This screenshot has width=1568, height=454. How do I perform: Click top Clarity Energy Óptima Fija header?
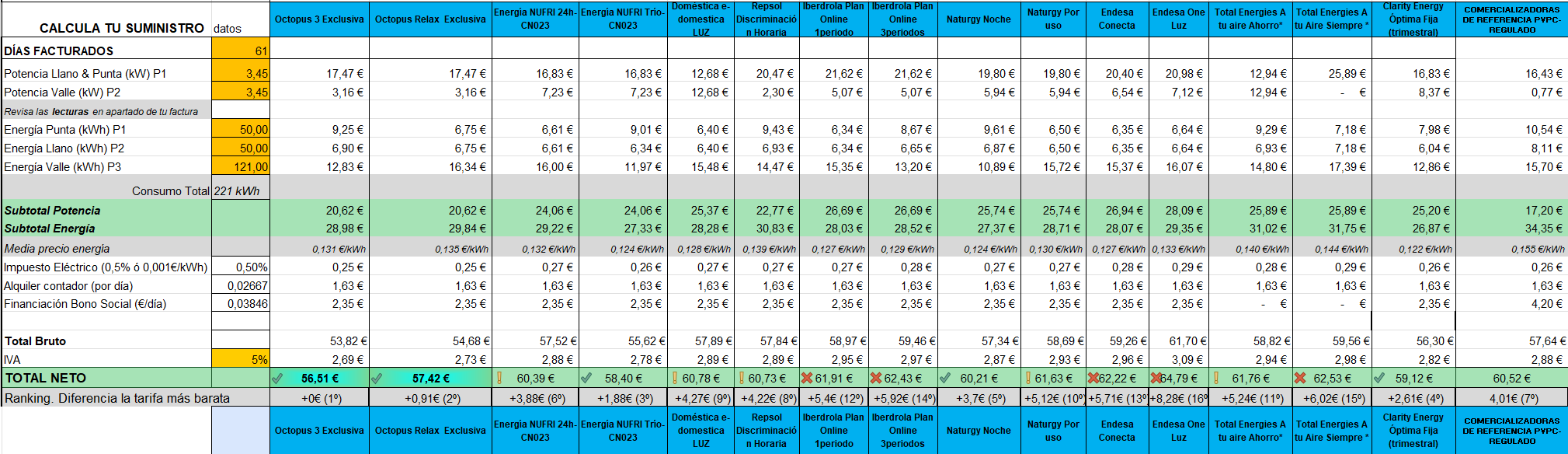(x=1413, y=19)
